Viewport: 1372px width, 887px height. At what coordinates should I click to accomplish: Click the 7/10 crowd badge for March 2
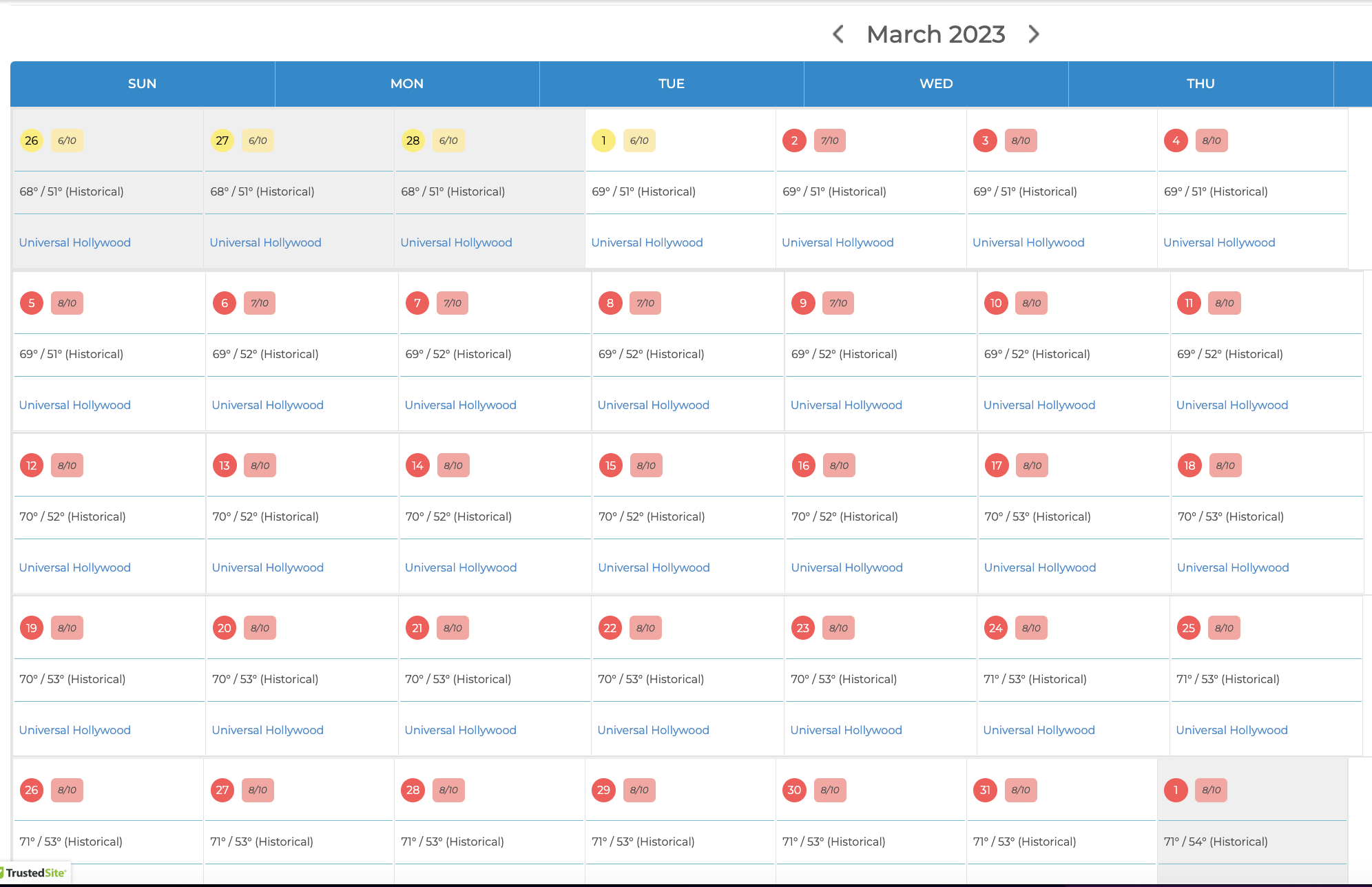[x=830, y=140]
